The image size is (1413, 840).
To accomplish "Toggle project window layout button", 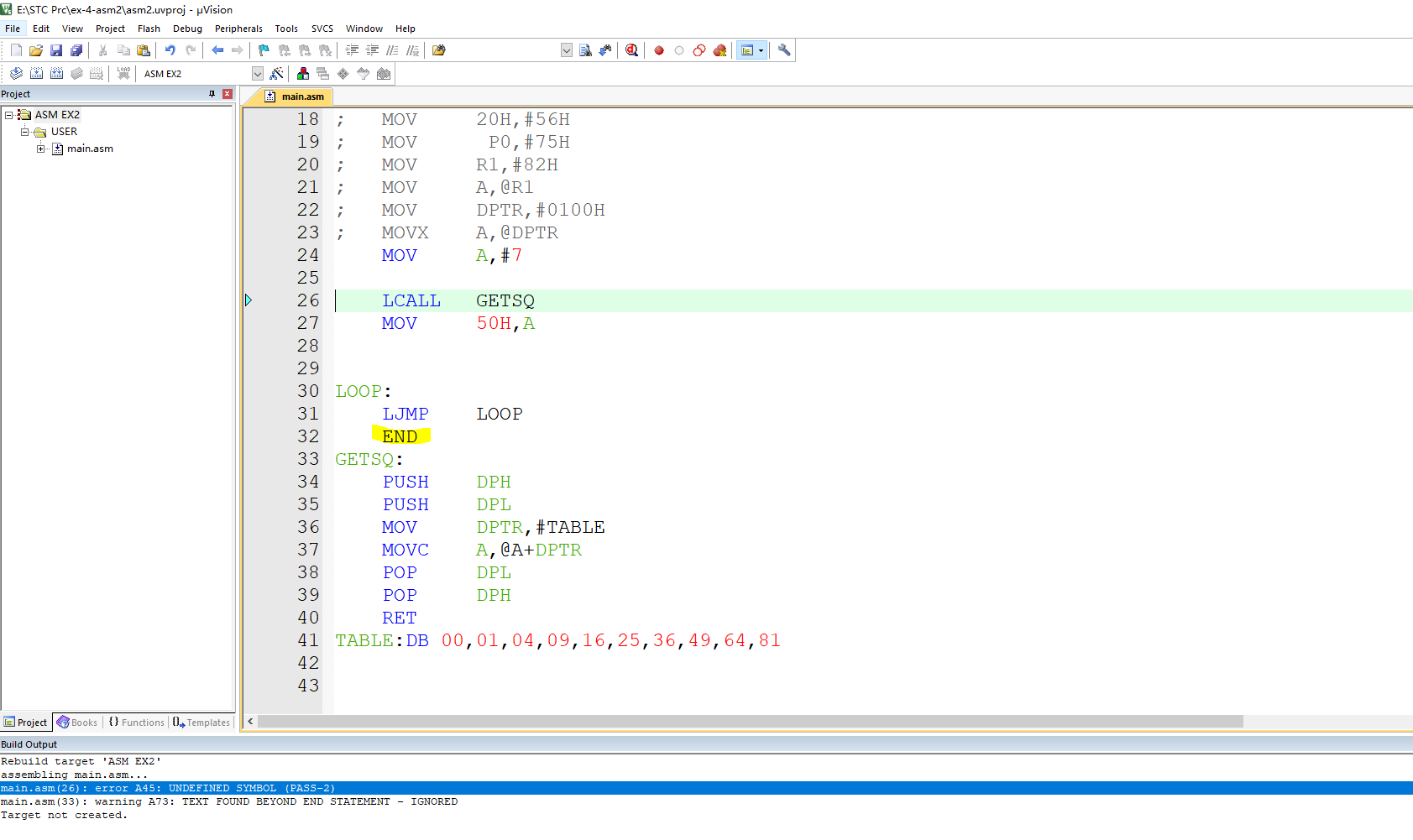I will coord(747,50).
